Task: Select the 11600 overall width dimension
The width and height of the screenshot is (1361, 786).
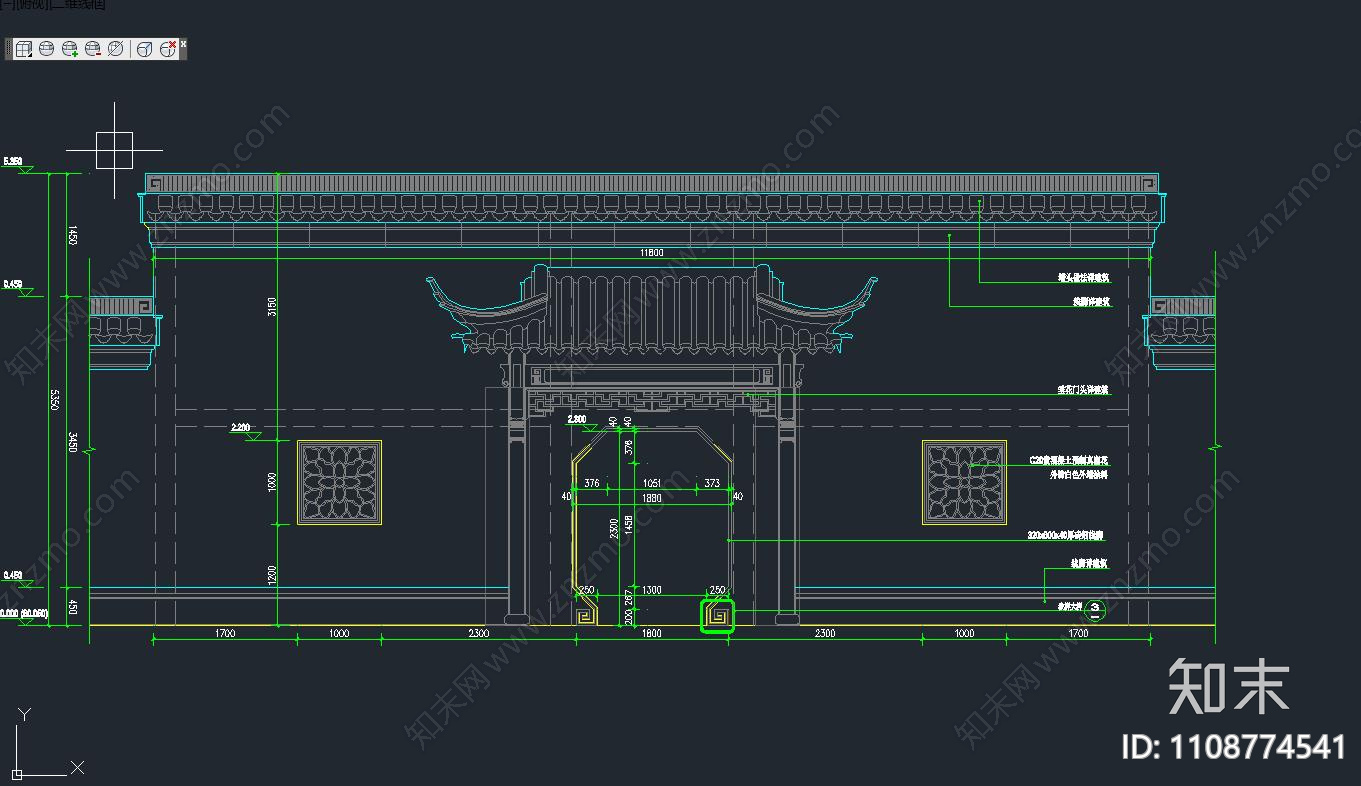Action: (651, 254)
